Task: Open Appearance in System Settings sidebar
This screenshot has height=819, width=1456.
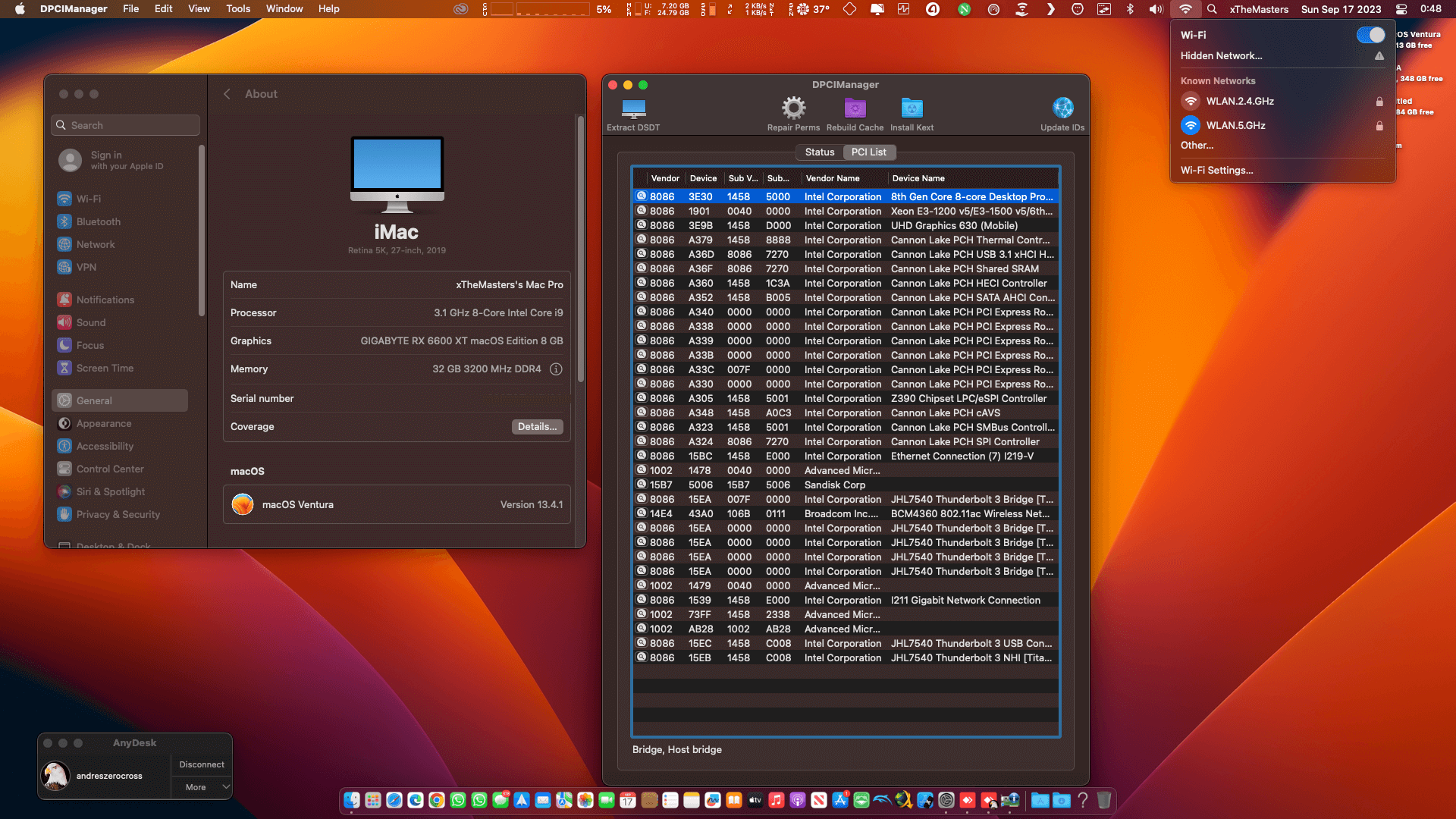Action: (x=120, y=423)
